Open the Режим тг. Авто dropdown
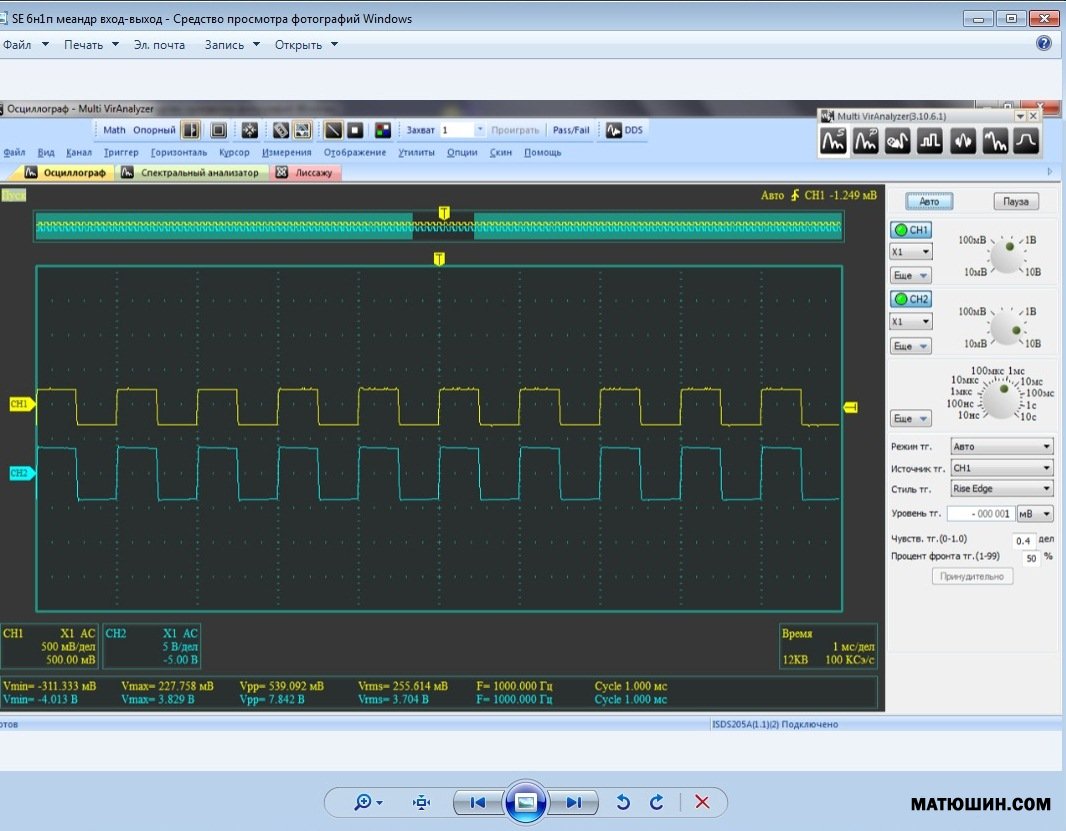1066x831 pixels. click(1001, 447)
